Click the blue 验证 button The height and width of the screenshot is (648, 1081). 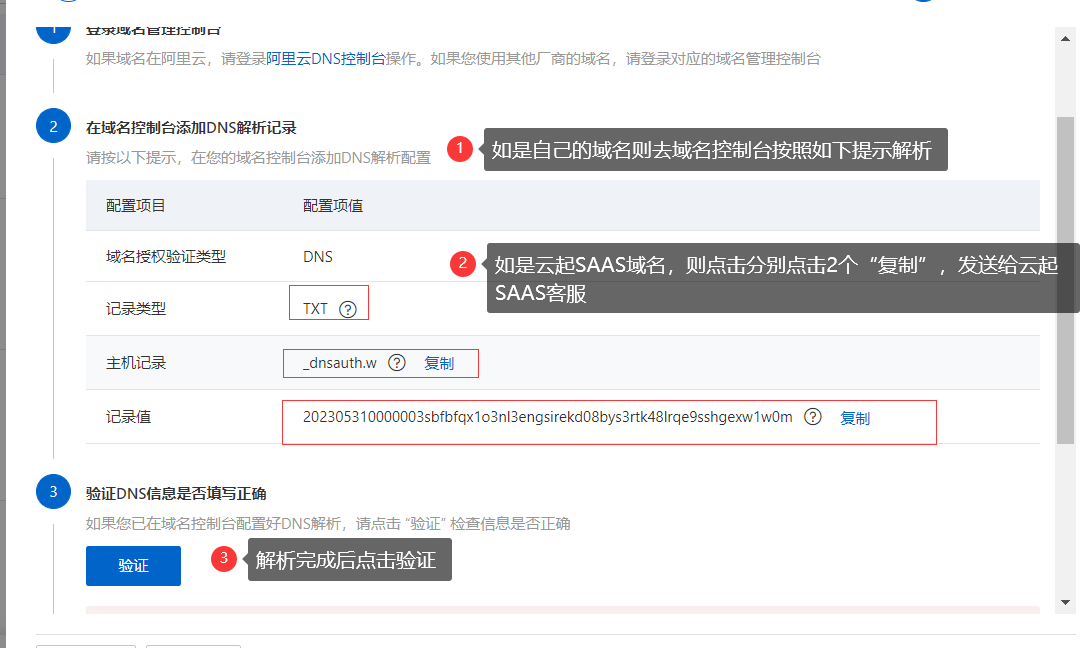click(133, 566)
